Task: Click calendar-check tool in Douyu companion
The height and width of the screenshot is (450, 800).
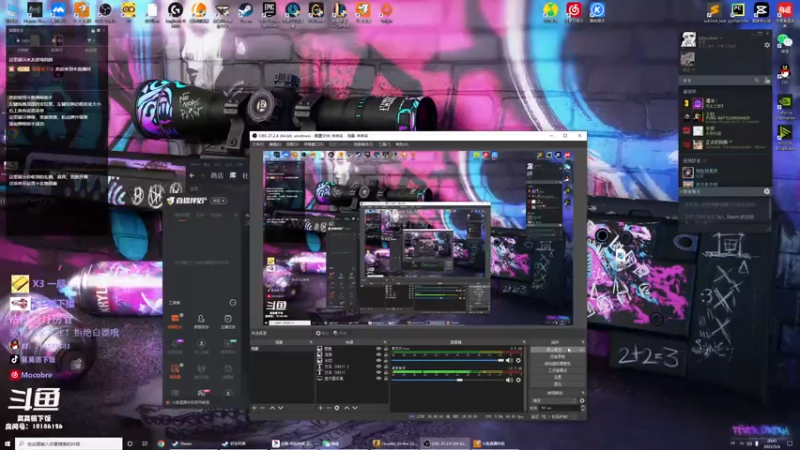Action: click(x=228, y=319)
